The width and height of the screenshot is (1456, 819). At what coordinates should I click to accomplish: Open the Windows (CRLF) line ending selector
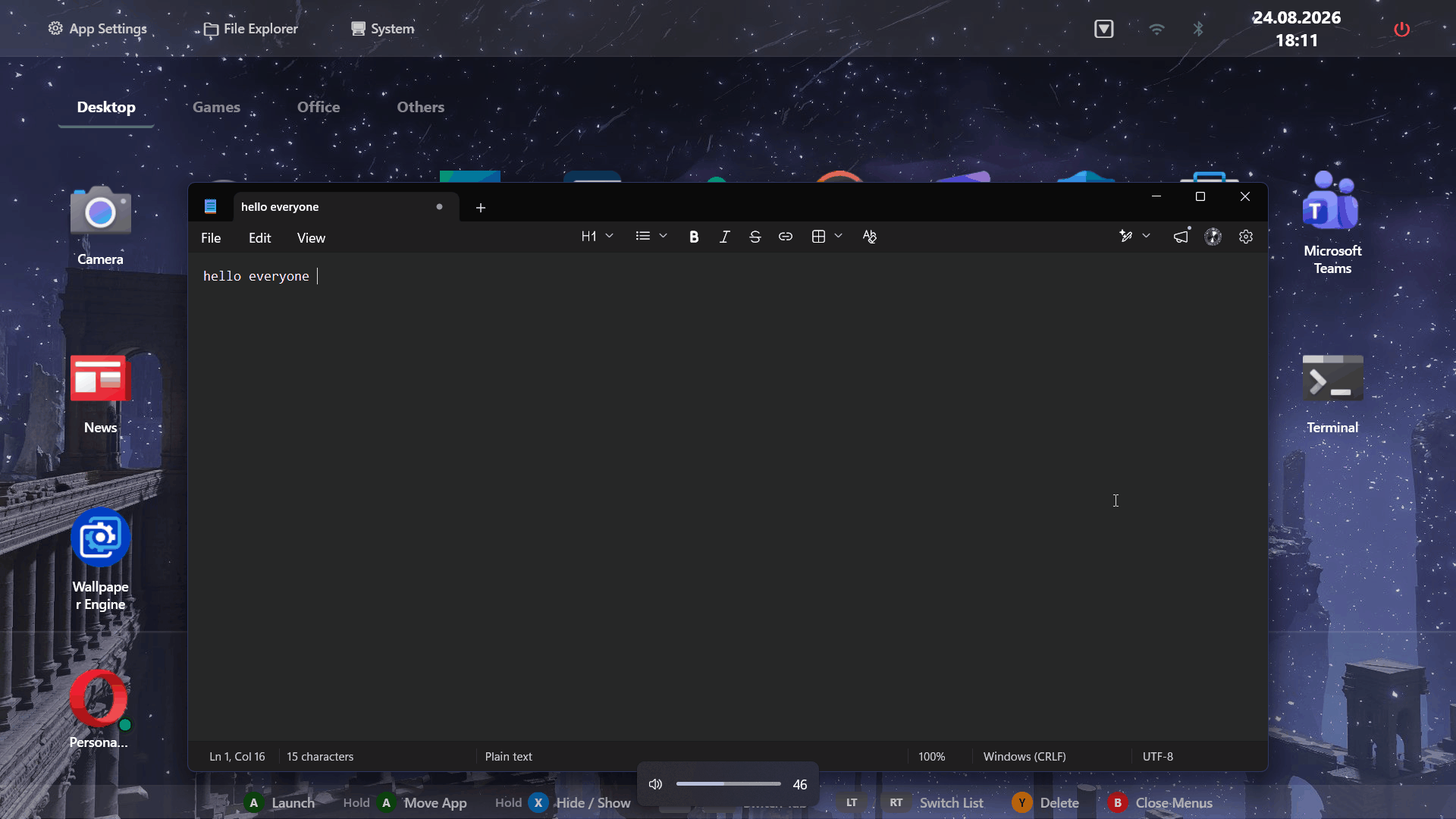click(1025, 757)
